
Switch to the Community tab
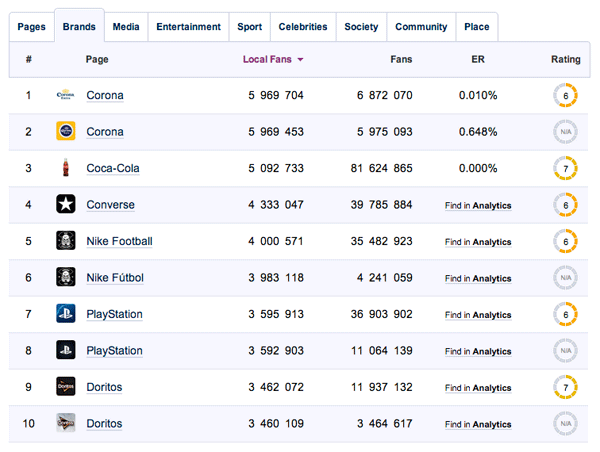pyautogui.click(x=421, y=27)
